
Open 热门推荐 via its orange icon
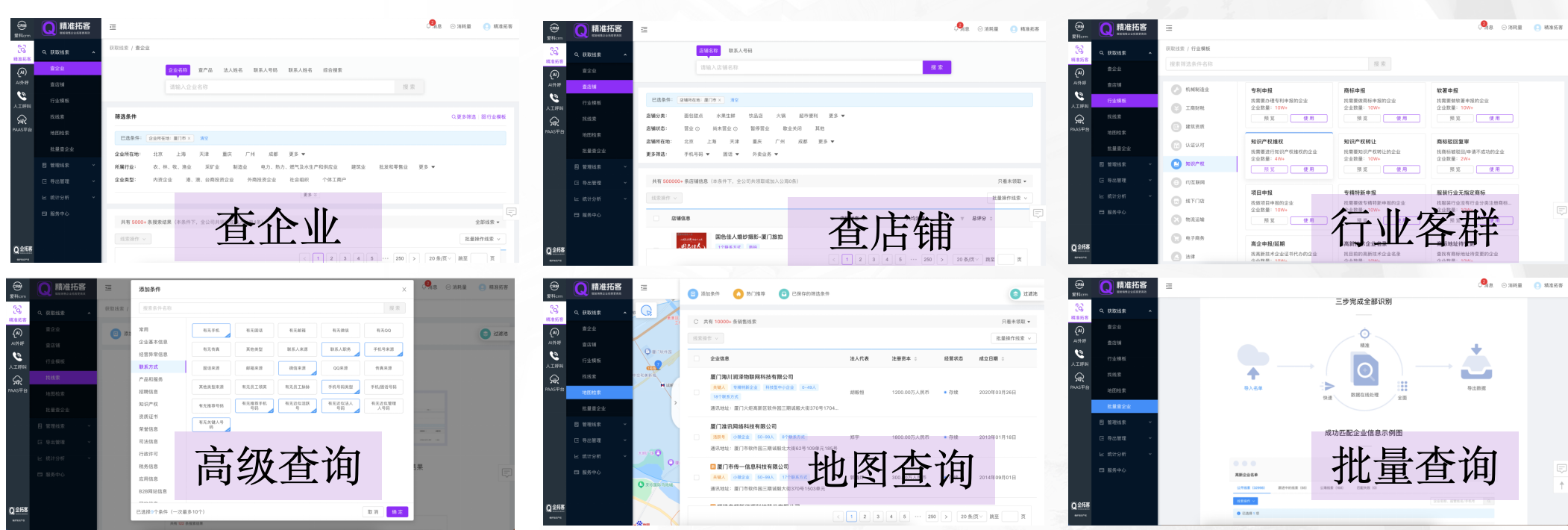(x=738, y=294)
